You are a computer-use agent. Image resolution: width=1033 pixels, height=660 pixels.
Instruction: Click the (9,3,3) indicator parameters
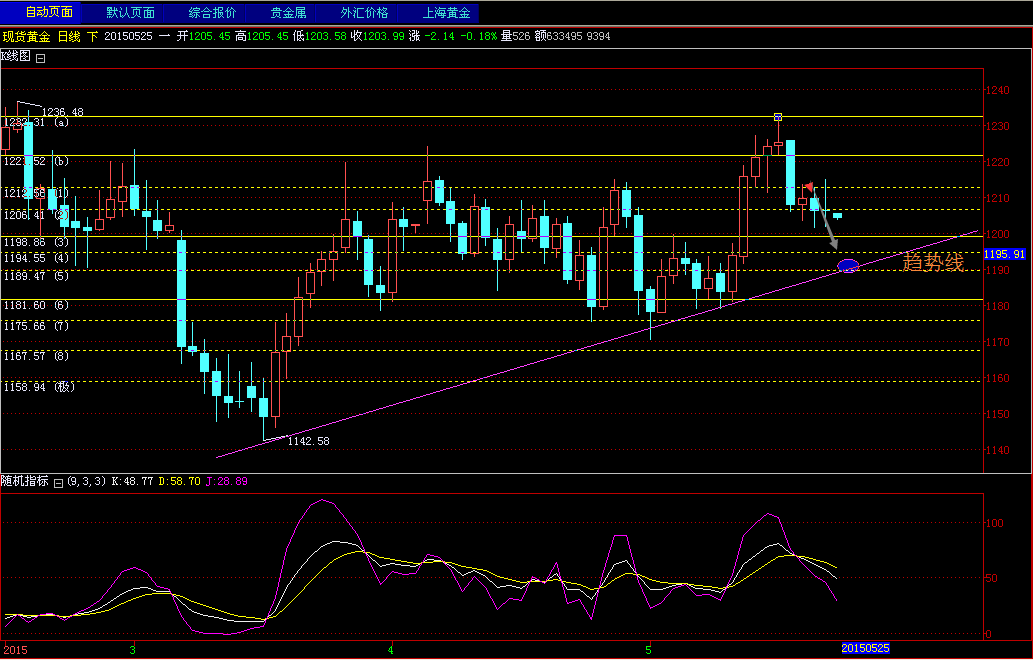coord(87,482)
